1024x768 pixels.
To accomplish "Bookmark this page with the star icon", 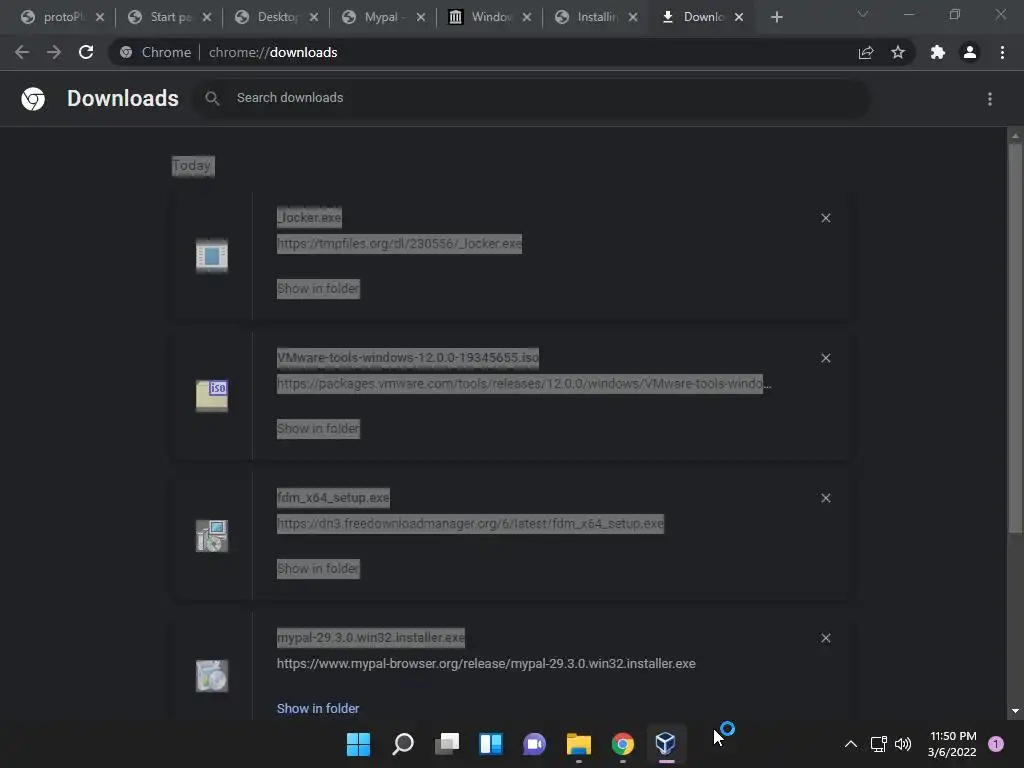I will pyautogui.click(x=898, y=52).
